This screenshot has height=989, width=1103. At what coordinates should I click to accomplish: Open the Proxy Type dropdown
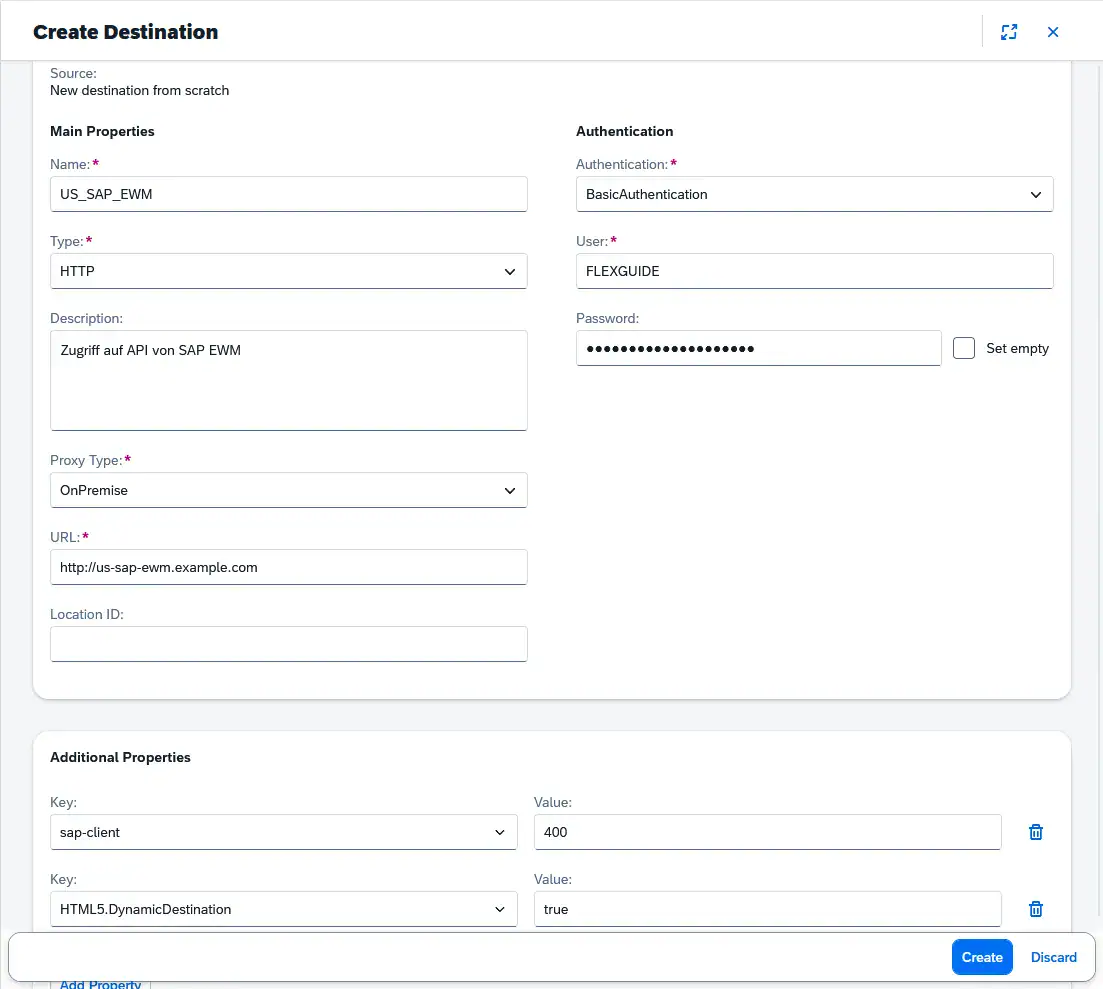pyautogui.click(x=509, y=491)
